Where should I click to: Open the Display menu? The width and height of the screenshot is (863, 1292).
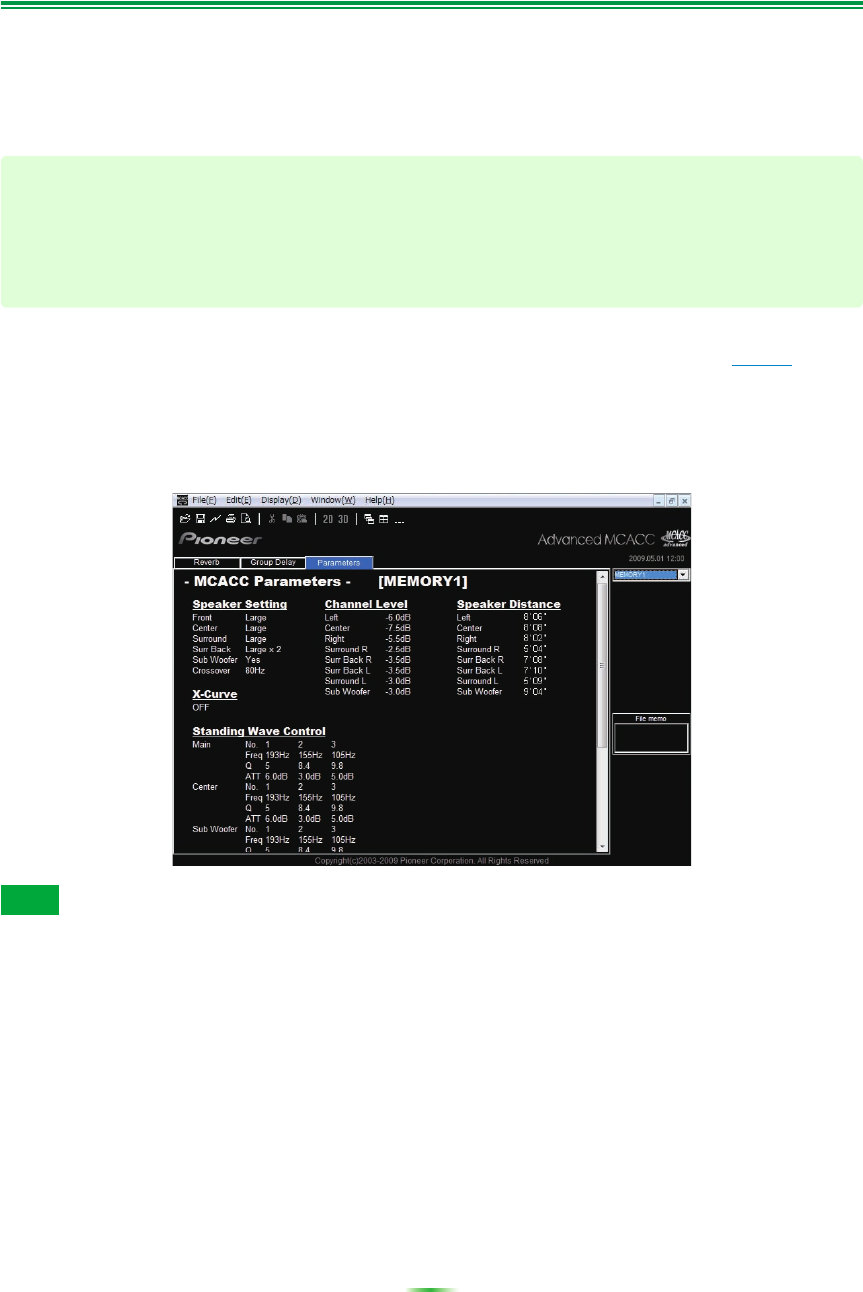281,500
